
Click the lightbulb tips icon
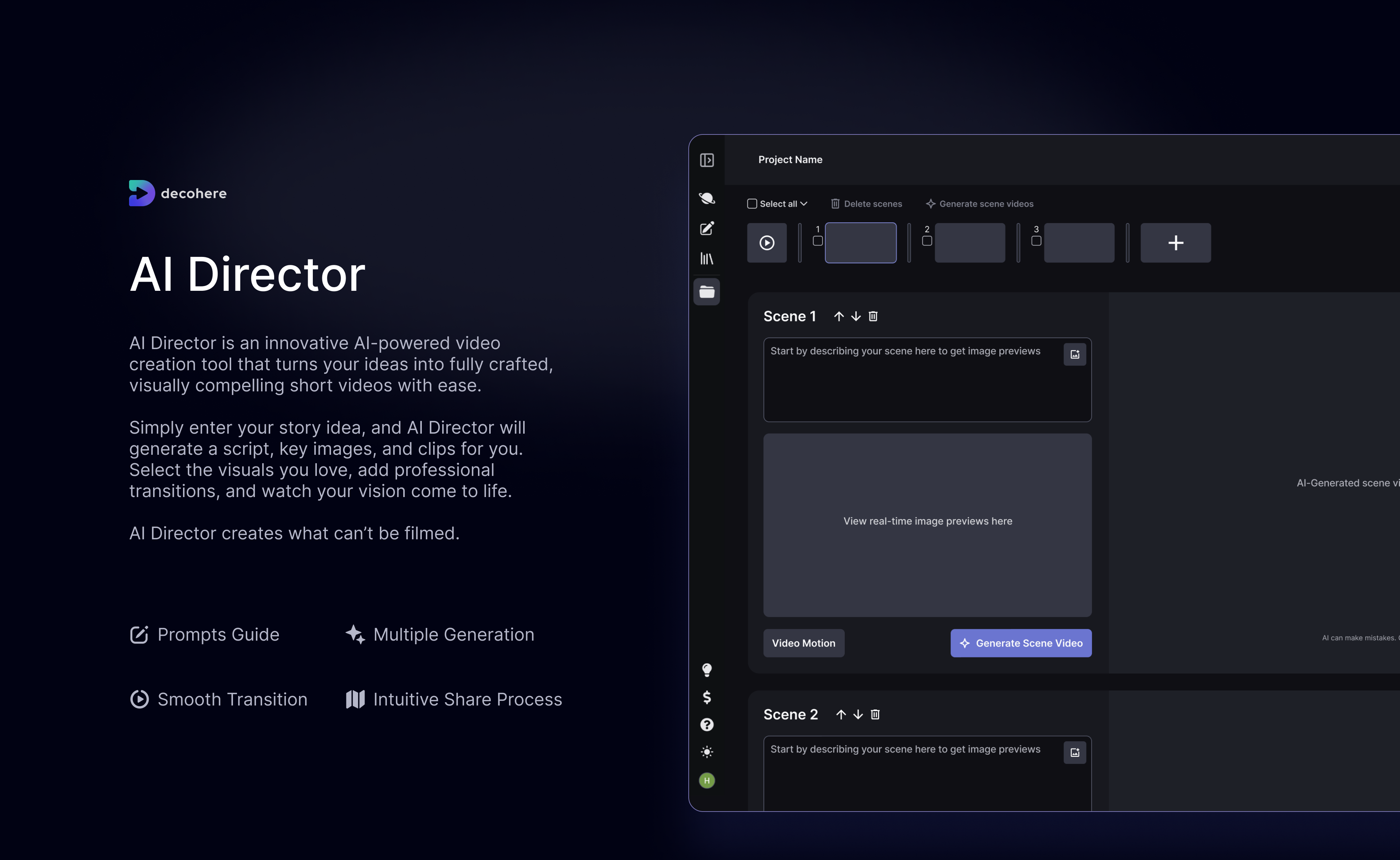point(707,669)
